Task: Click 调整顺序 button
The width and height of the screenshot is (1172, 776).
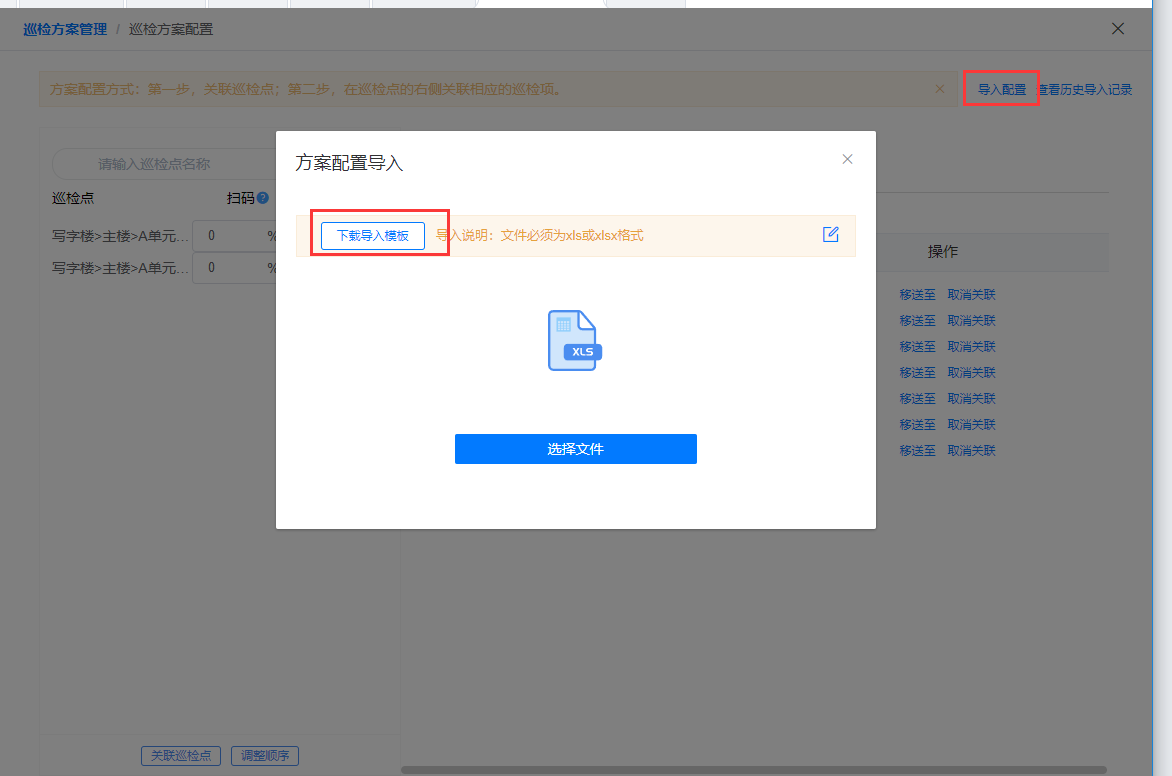Action: coord(265,756)
